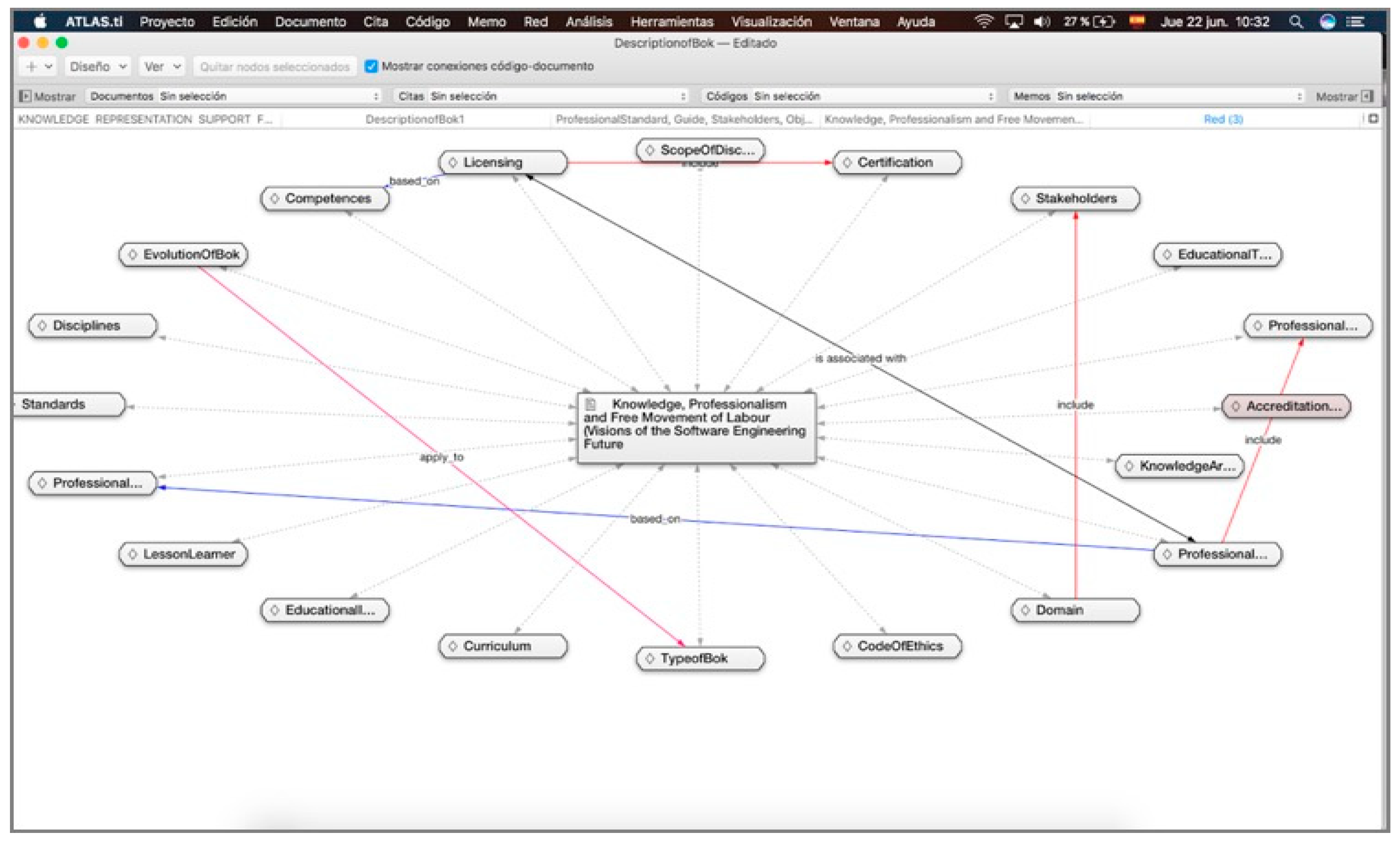Open macOS Spotlight search icon
Viewport: 1400px width, 844px height.
click(x=1296, y=21)
